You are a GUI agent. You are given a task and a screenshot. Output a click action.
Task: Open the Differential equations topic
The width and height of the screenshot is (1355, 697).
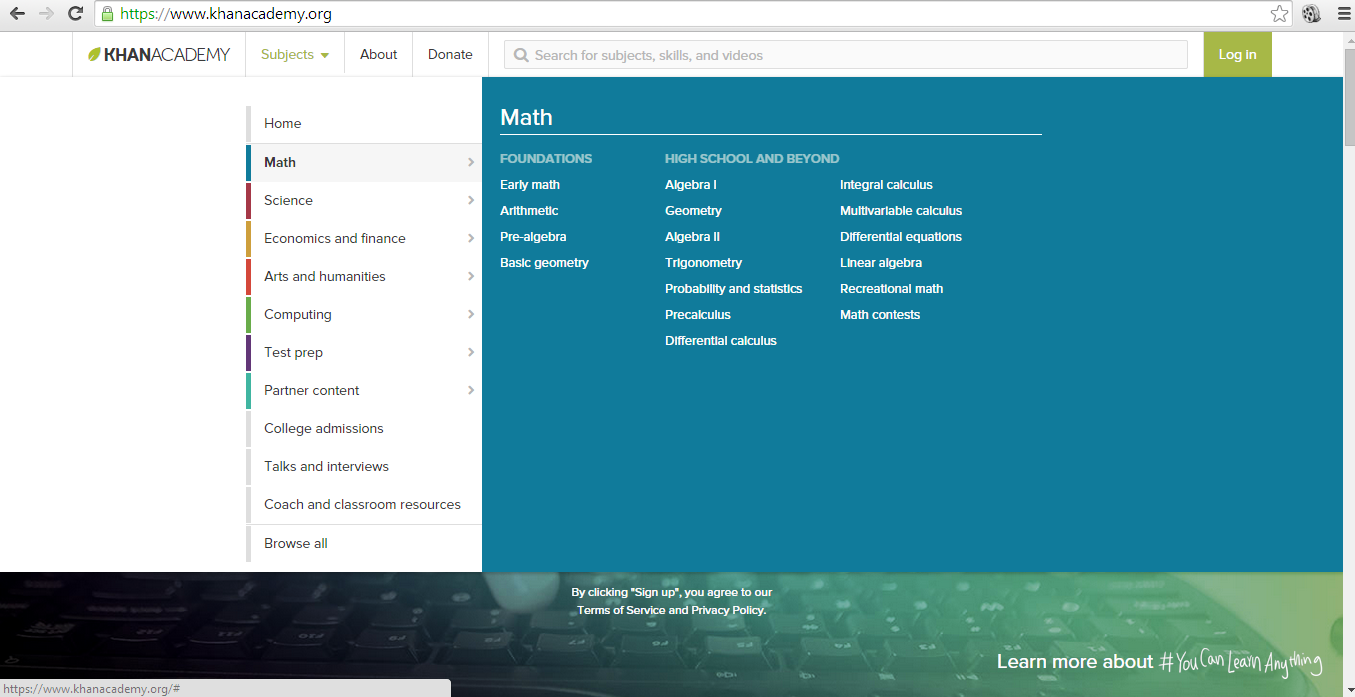tap(901, 237)
